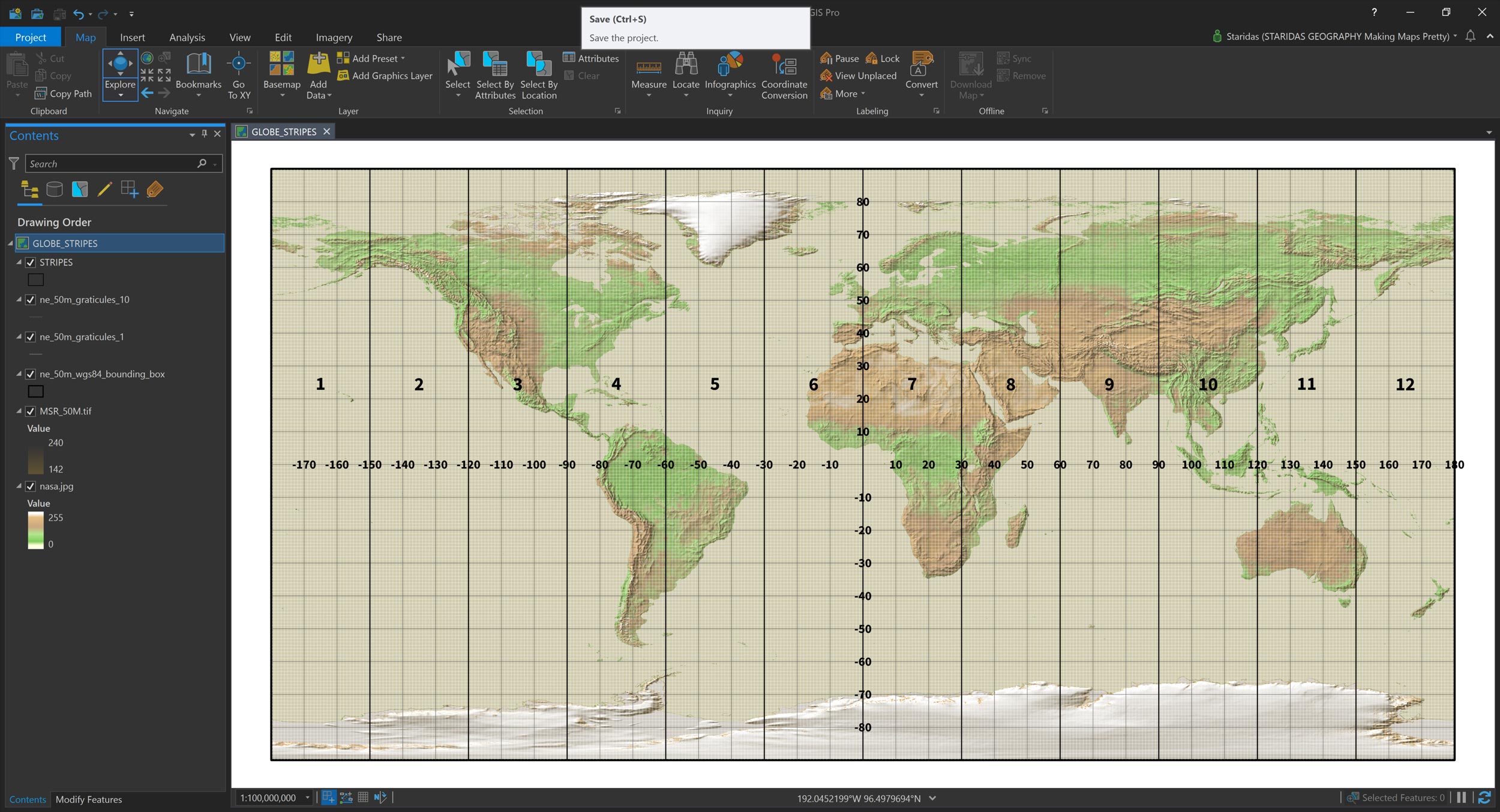Toggle the MSR_50M.tif layer visibility
The width and height of the screenshot is (1500, 812).
coord(31,411)
